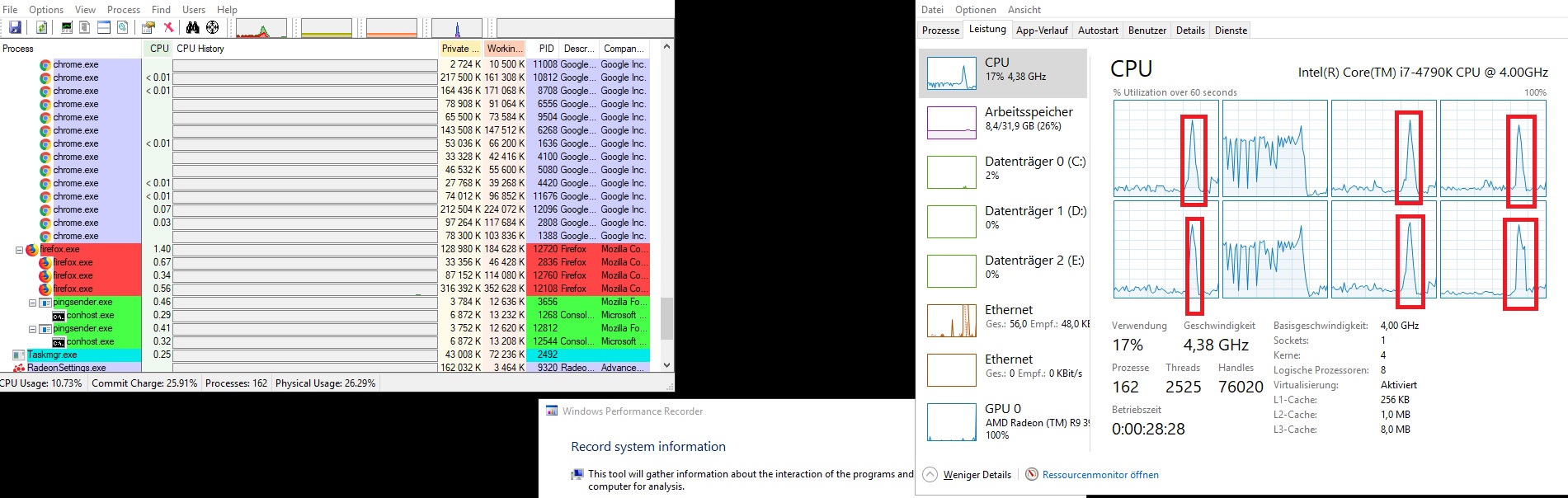The image size is (1568, 498).
Task: Click the Taskmgr.exe process icon
Action: 19,355
